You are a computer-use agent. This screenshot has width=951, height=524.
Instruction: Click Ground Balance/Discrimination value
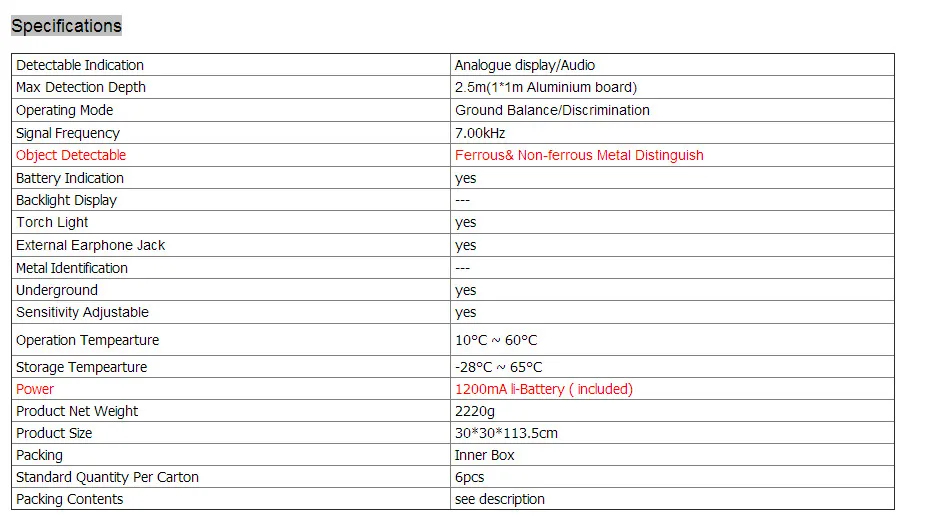[552, 110]
